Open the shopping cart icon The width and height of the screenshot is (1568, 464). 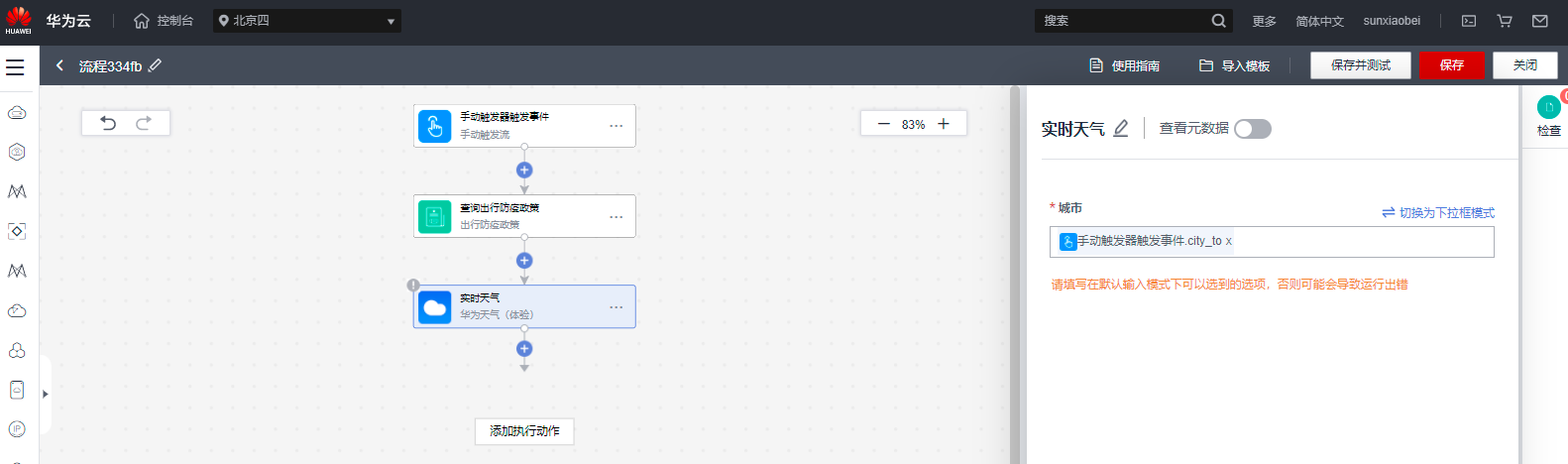click(x=1505, y=21)
